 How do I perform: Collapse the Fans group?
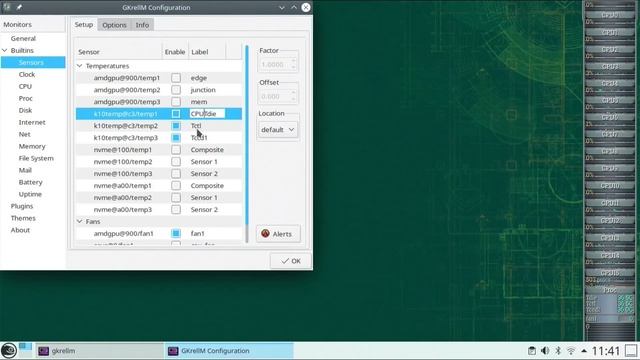tap(80, 221)
